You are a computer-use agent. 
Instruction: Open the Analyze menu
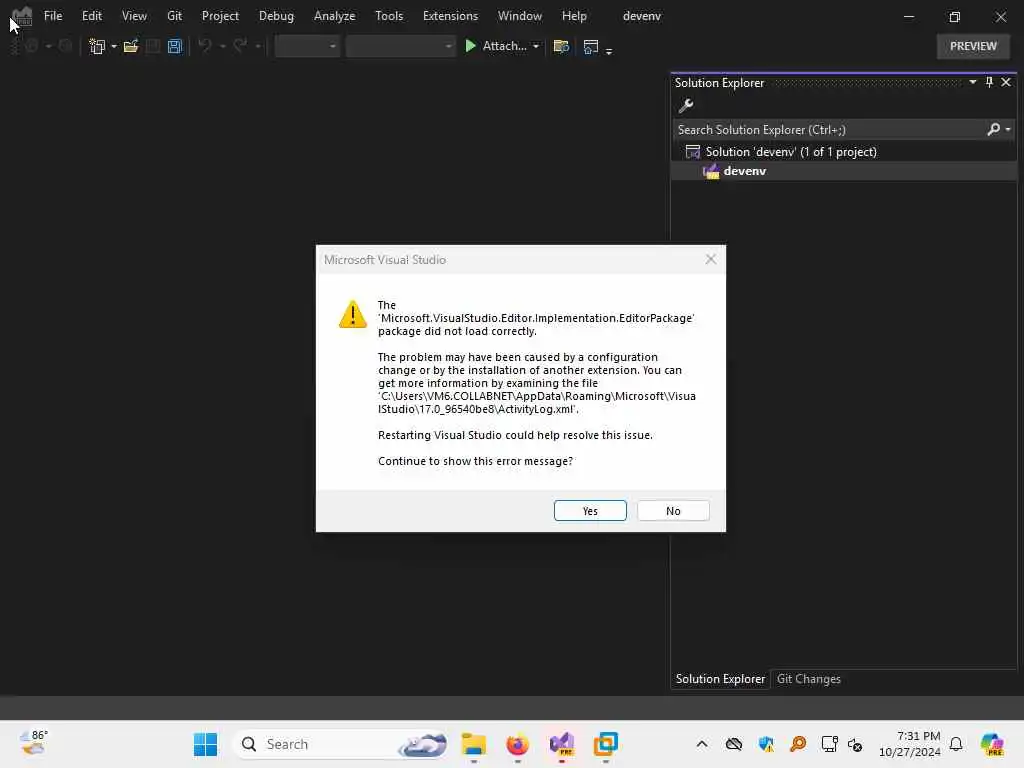pos(334,16)
